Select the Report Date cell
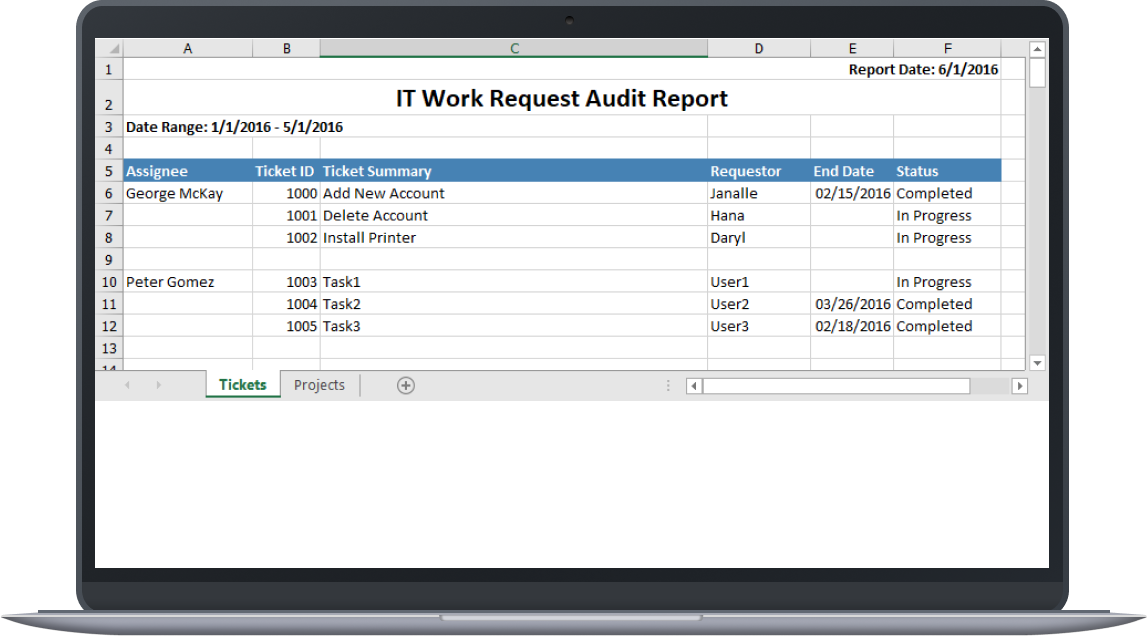Screen dimensions: 1148x636 [x=945, y=69]
